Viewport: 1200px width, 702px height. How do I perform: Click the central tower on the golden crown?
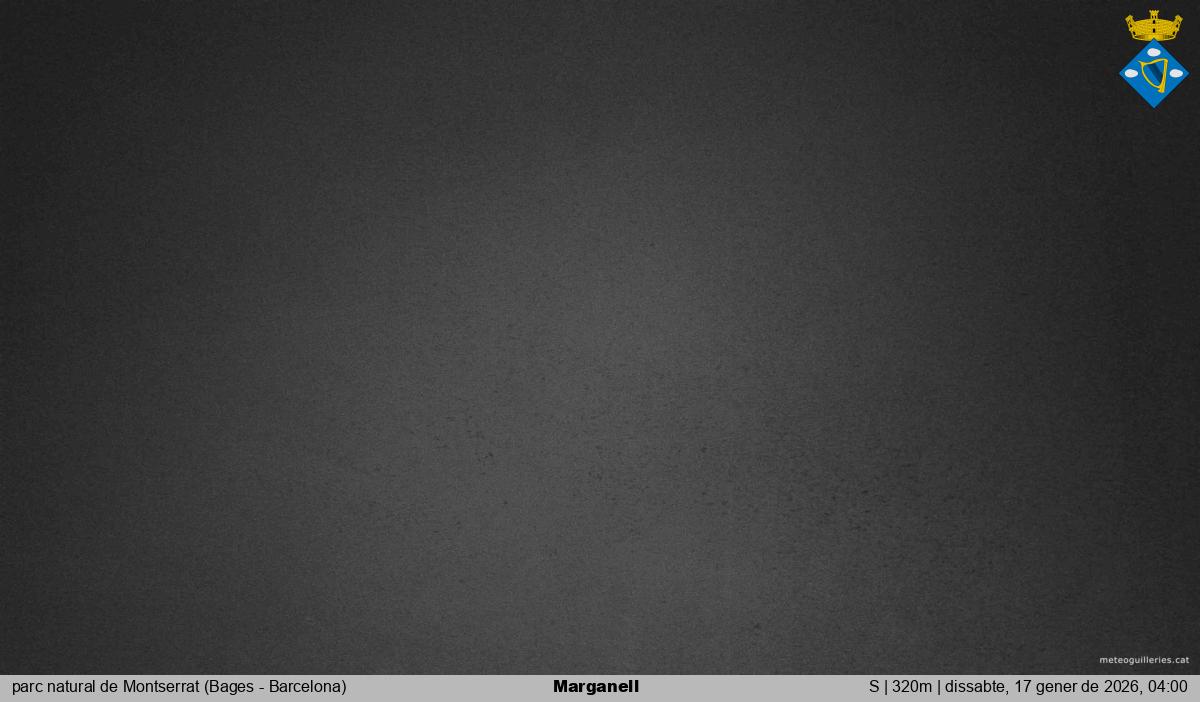coord(1153,16)
